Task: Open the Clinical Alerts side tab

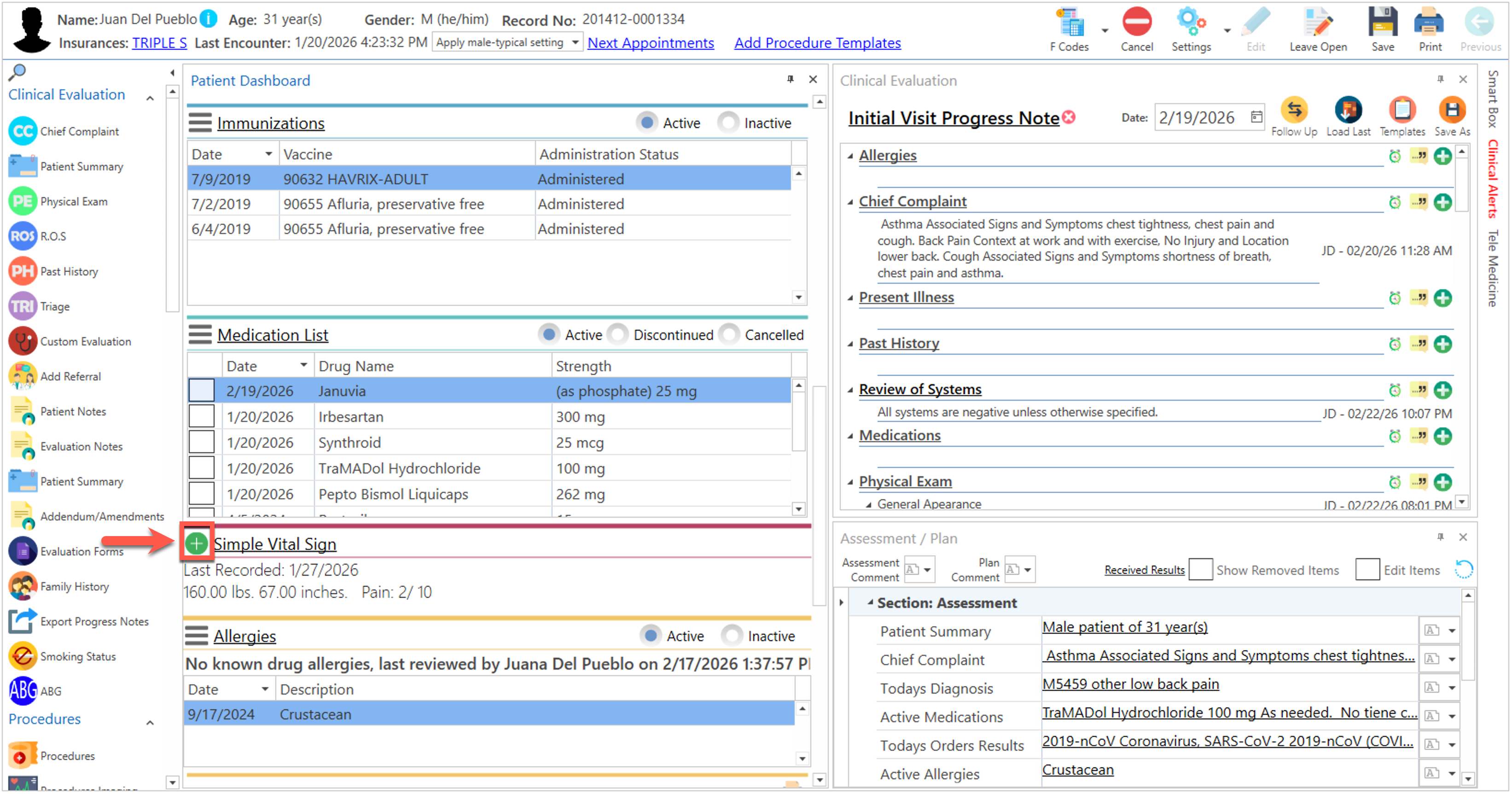Action: (1493, 179)
